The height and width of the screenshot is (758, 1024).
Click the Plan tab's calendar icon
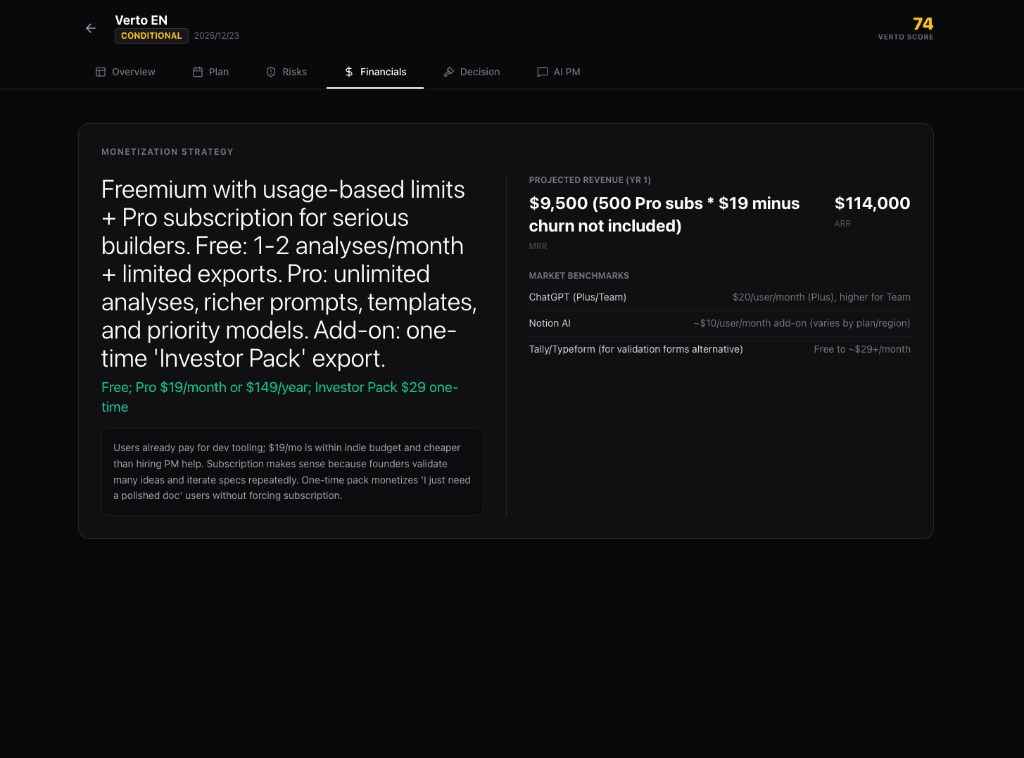point(198,72)
